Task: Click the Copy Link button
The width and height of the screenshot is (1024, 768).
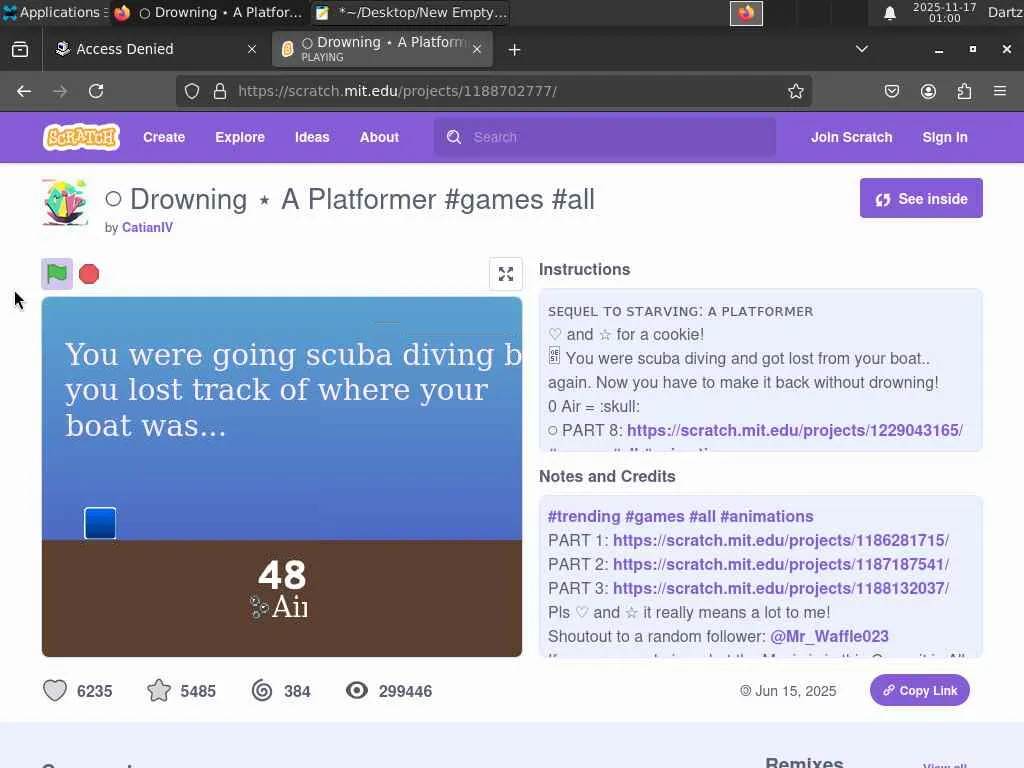Action: (x=920, y=690)
